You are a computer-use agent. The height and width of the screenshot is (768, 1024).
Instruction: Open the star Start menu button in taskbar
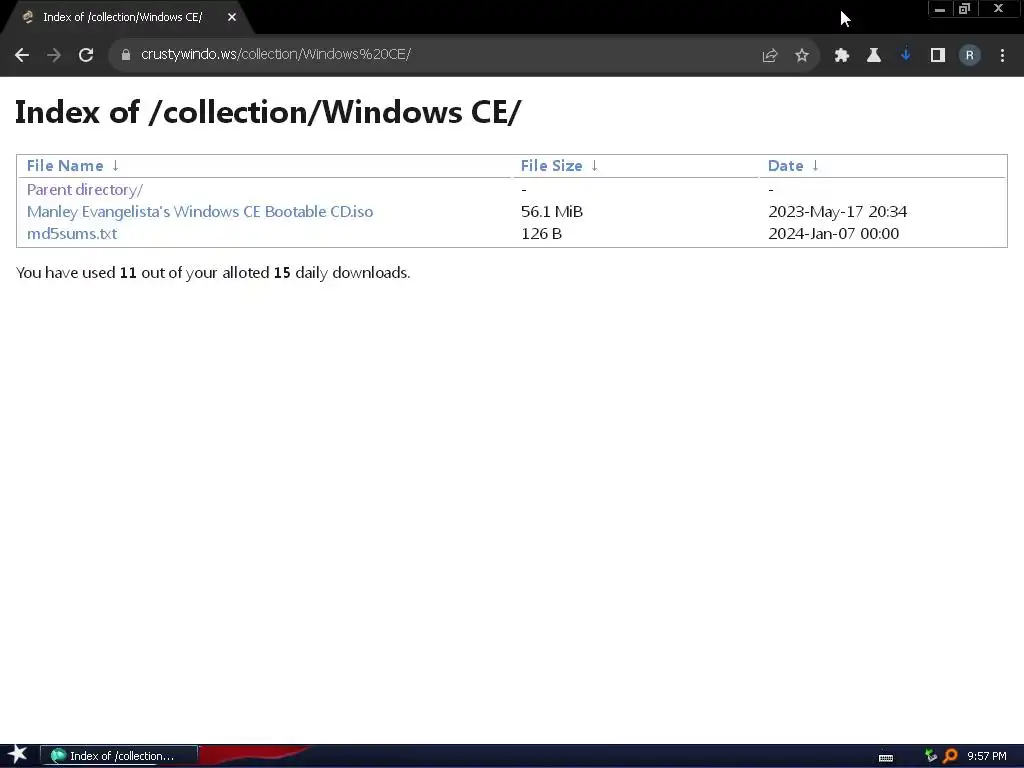(x=18, y=755)
